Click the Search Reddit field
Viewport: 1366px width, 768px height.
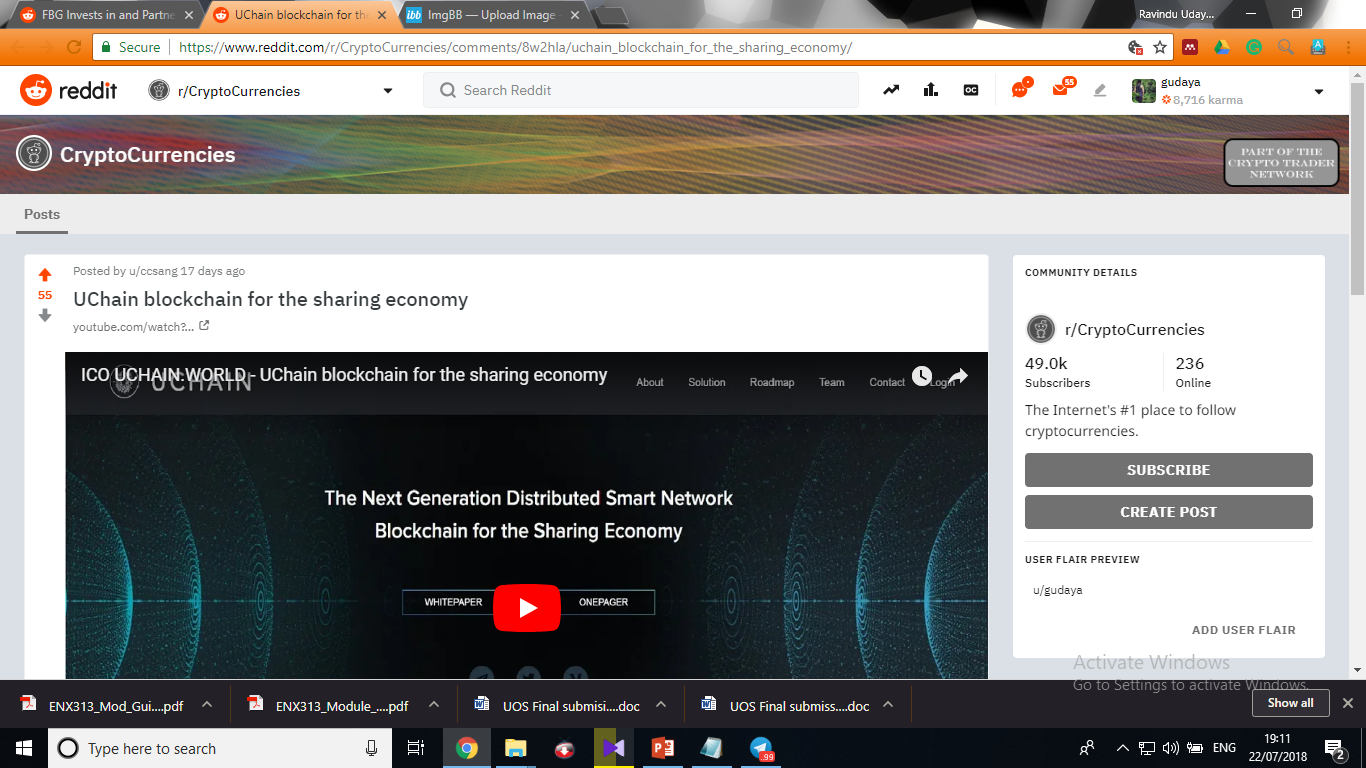(641, 90)
